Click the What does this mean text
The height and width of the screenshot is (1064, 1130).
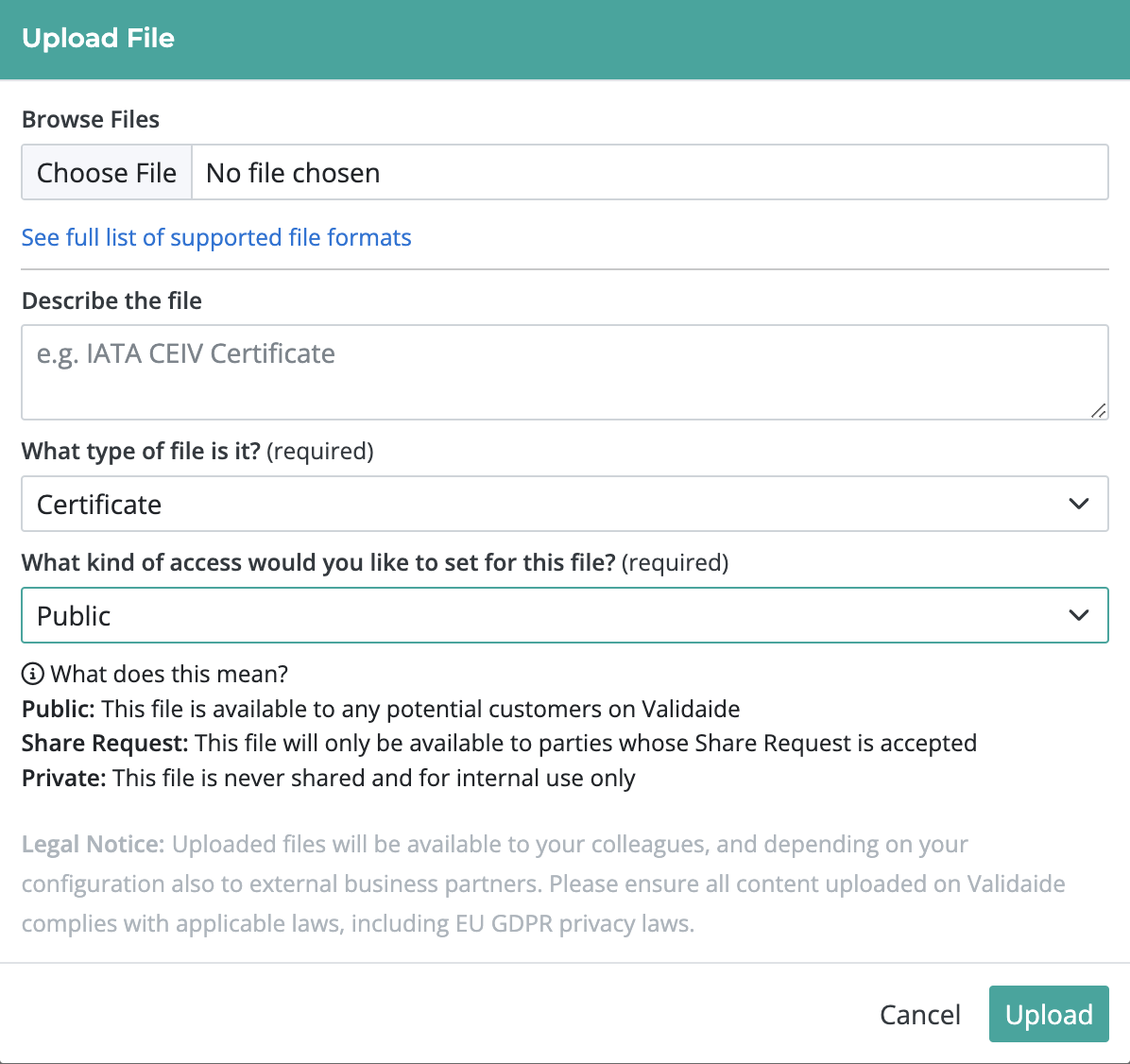coord(169,674)
